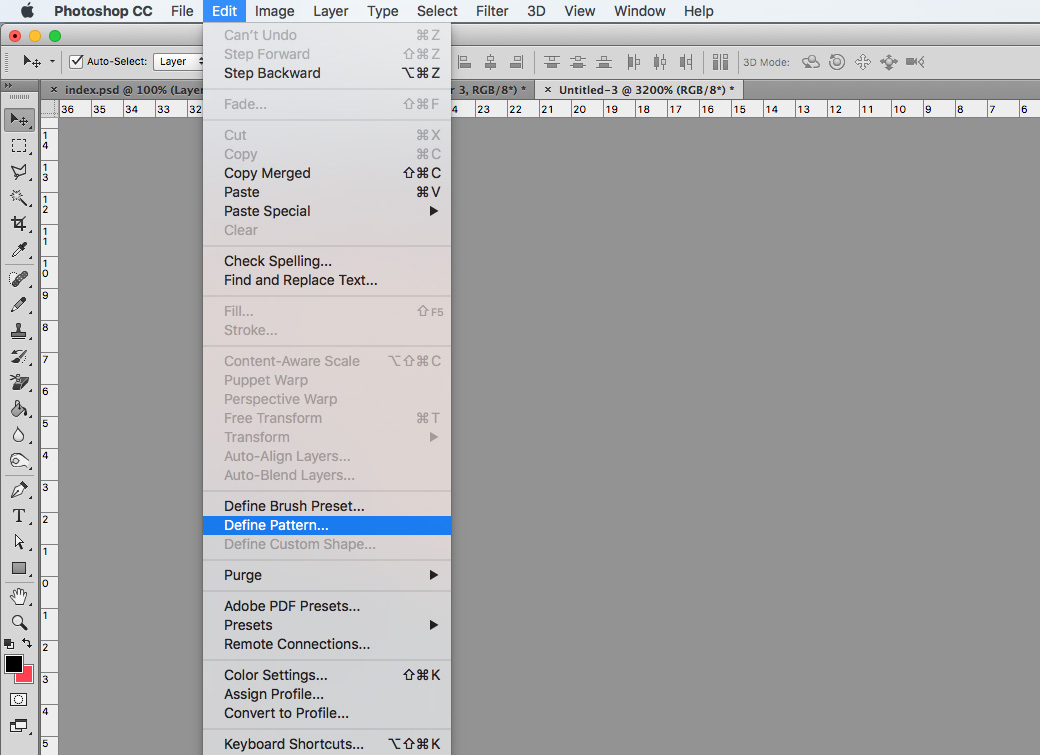
Task: Select the Rectangle shape tool
Action: click(19, 569)
